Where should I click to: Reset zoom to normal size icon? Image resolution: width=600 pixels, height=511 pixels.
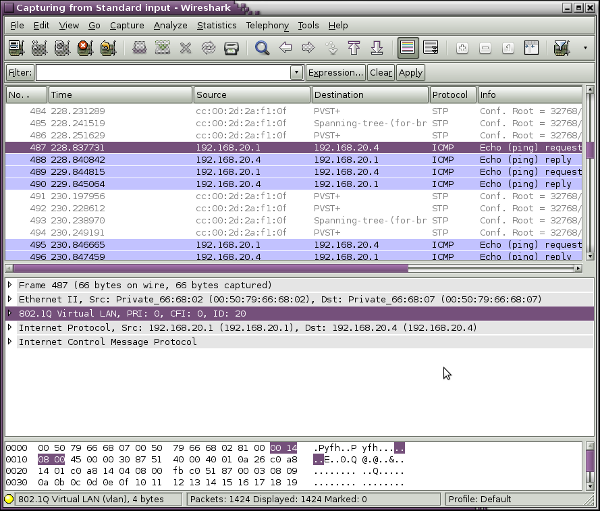pos(508,48)
